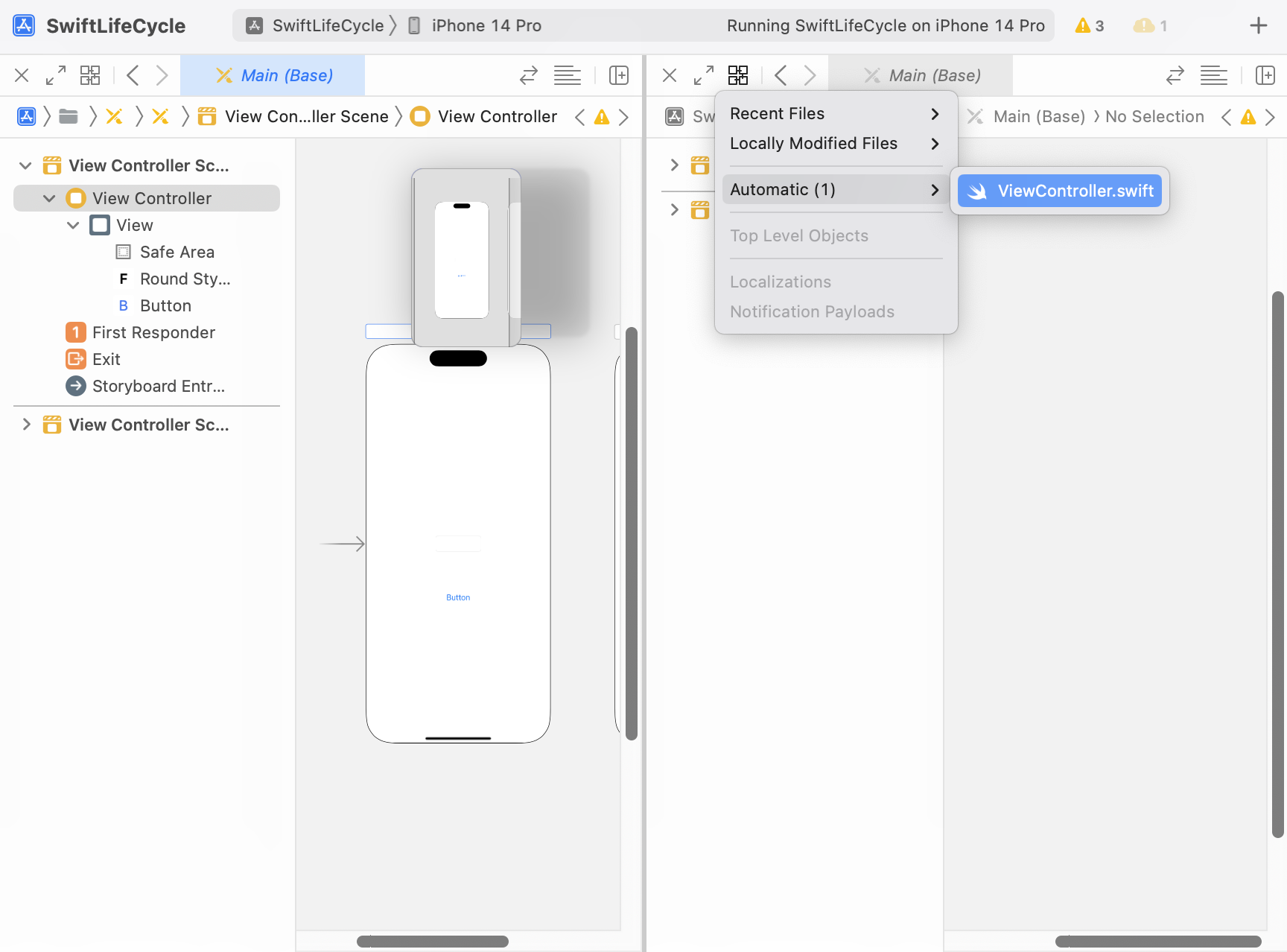Expand the second View Controller Scene
The image size is (1287, 952).
(26, 425)
